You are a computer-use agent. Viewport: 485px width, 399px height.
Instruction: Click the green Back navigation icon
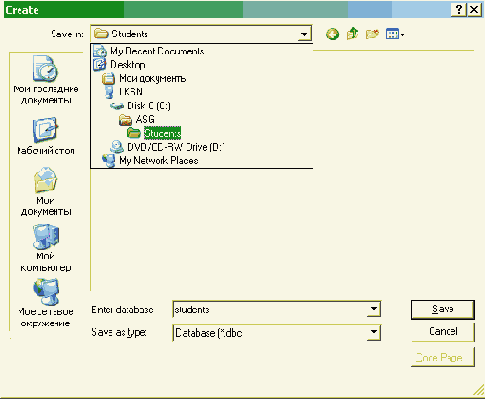pyautogui.click(x=332, y=34)
